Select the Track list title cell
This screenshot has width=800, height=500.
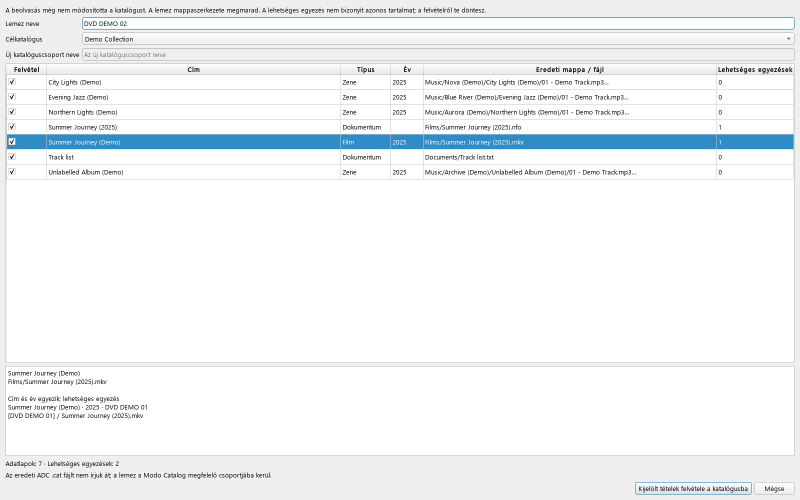click(193, 157)
